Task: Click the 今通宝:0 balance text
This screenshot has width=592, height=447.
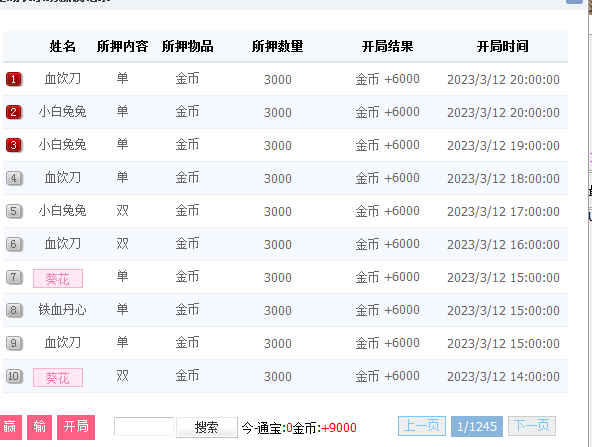Action: click(267, 428)
